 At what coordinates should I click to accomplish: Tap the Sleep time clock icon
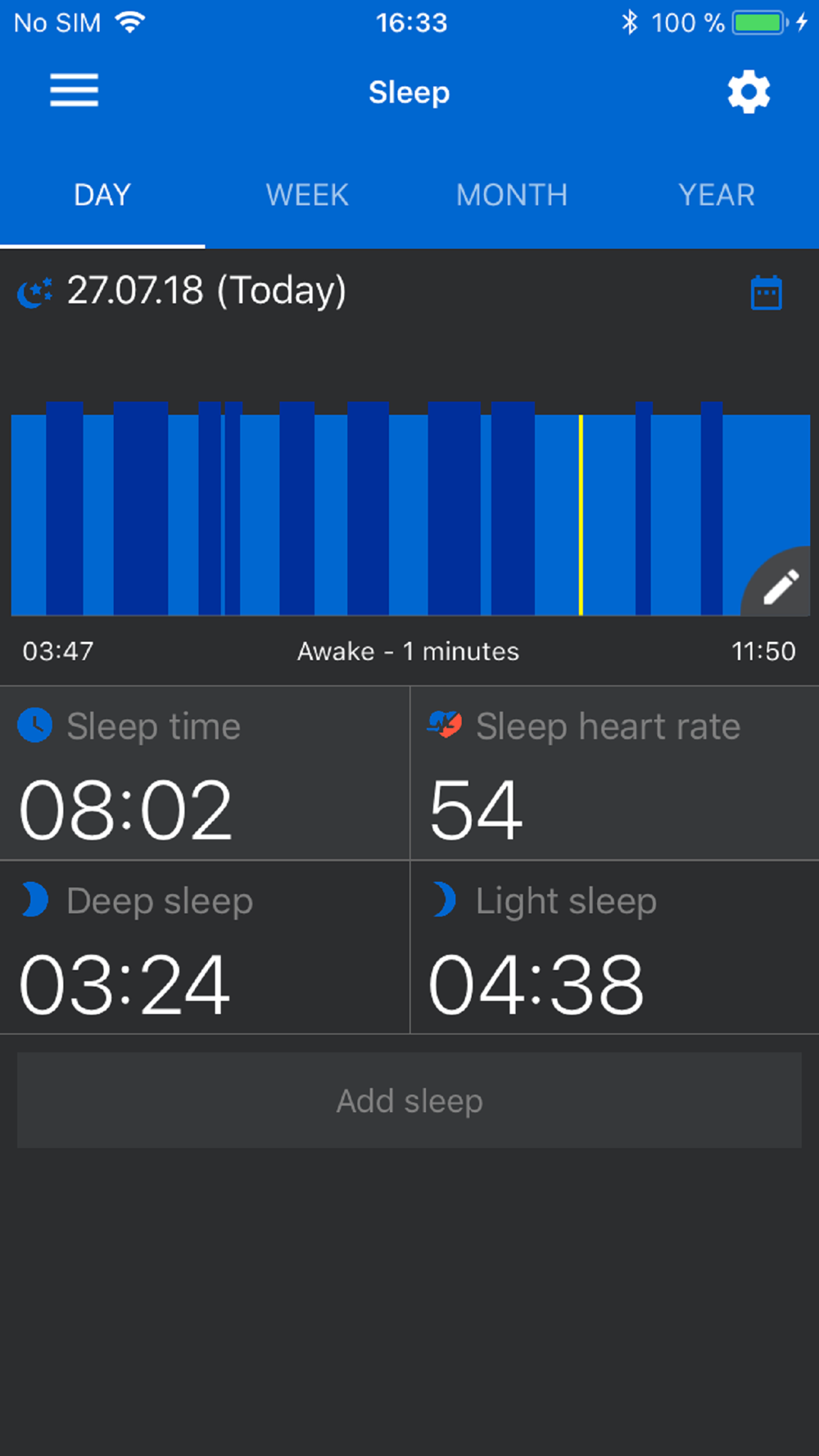[35, 726]
